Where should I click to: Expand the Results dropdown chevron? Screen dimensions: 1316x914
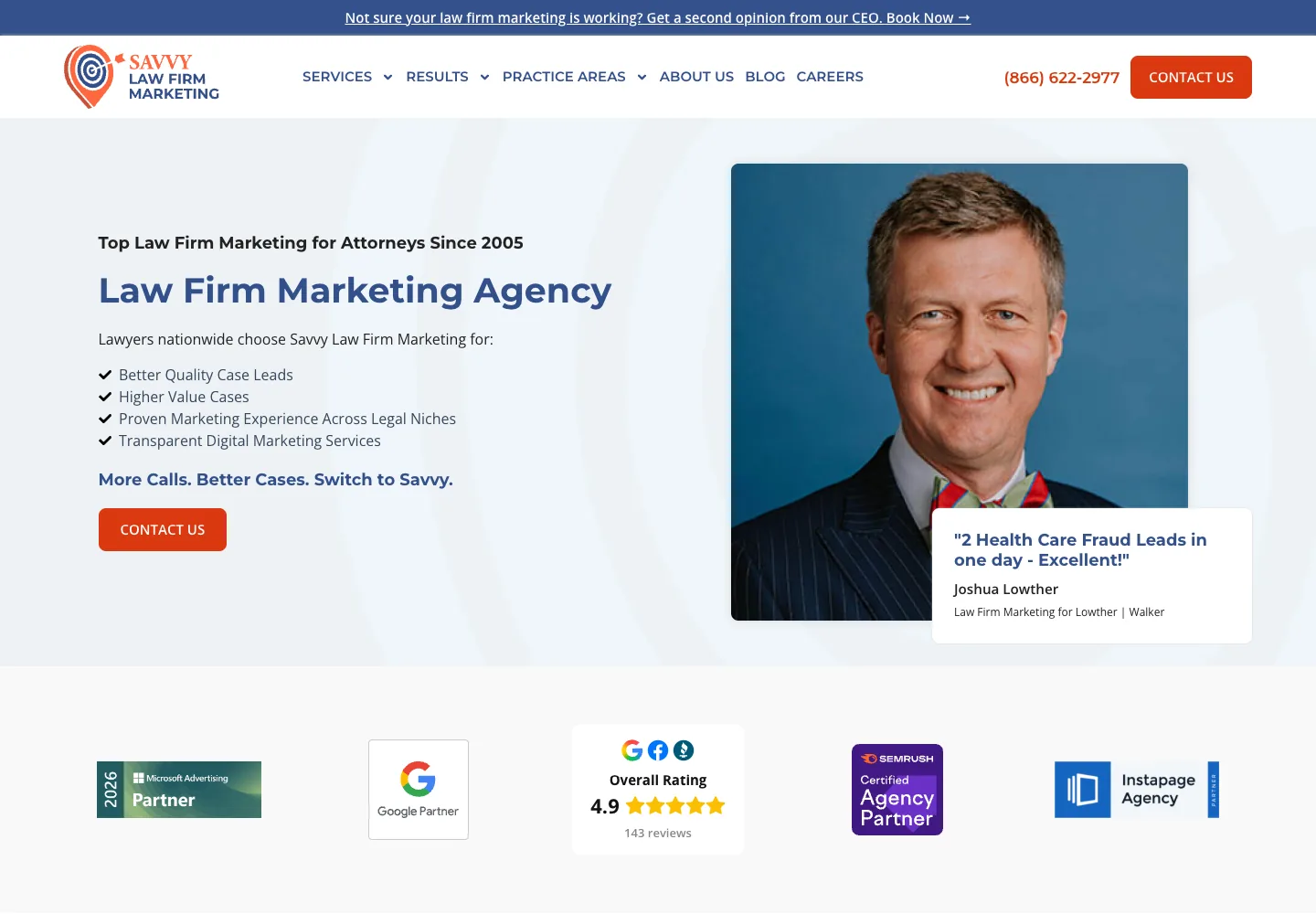pos(484,78)
